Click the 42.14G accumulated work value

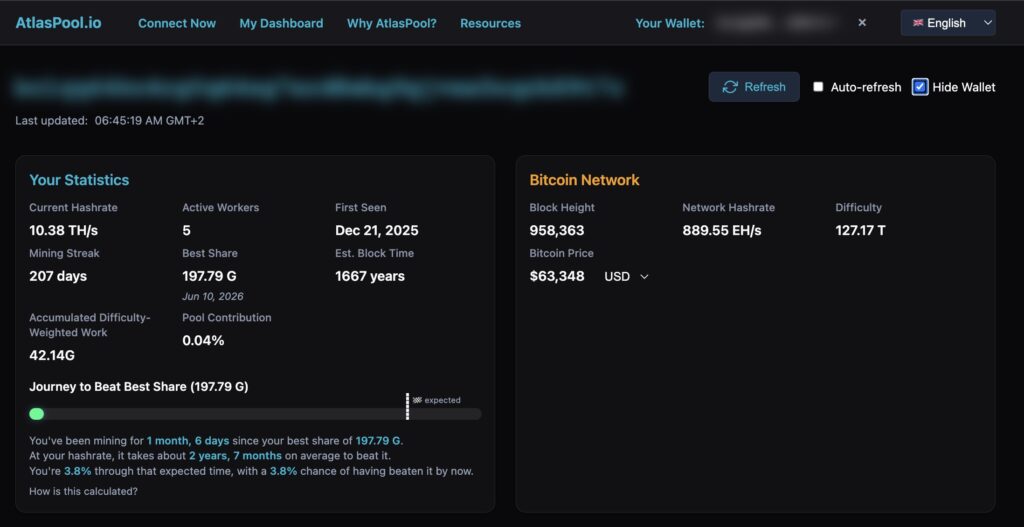pos(52,356)
